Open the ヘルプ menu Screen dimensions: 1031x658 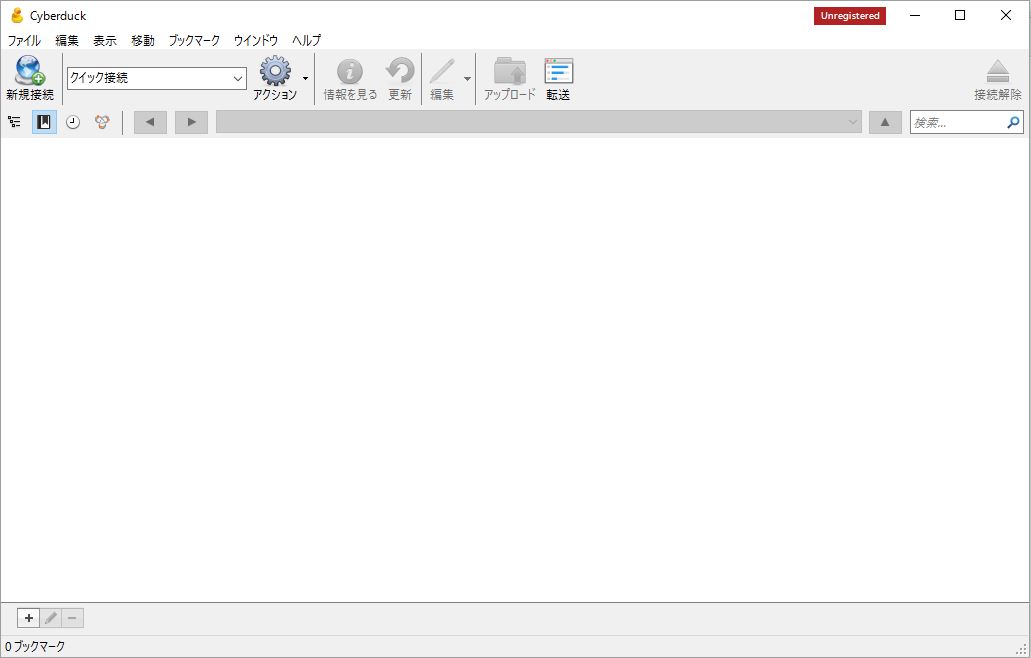click(306, 40)
